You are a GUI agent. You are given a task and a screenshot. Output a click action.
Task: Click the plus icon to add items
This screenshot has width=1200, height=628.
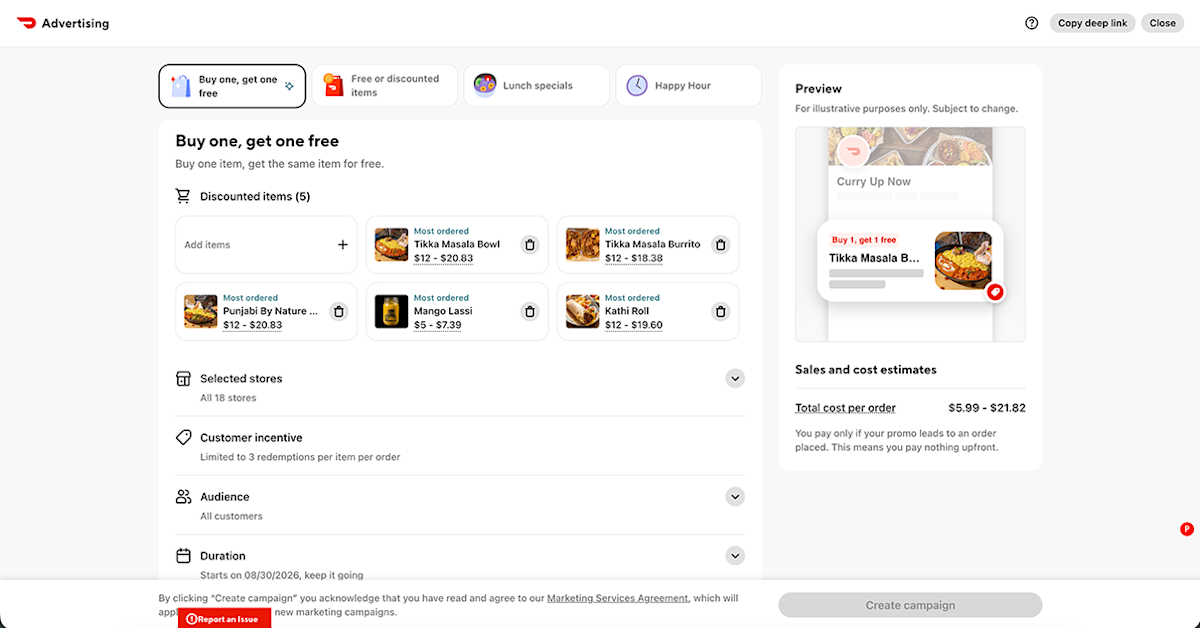343,245
